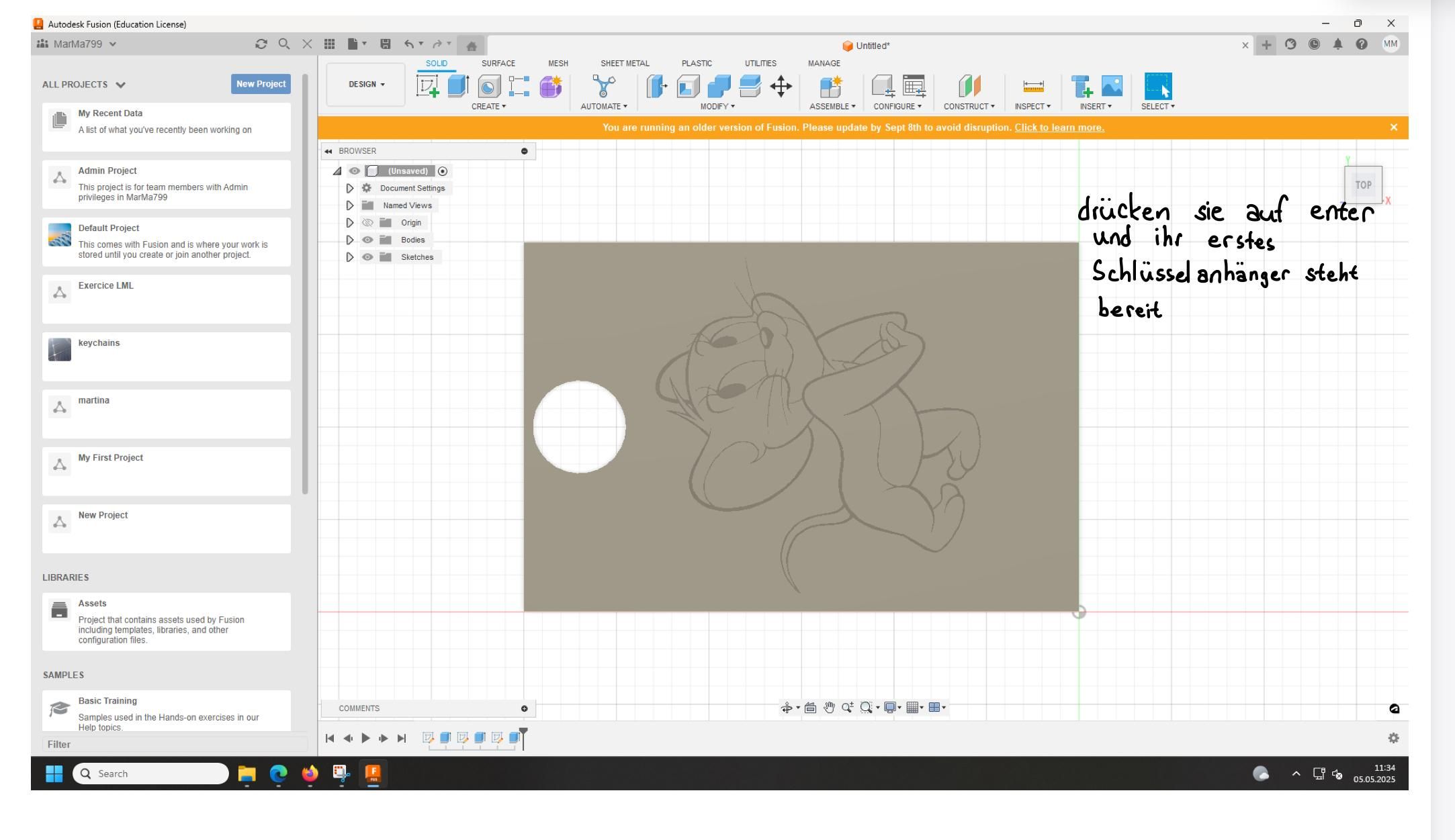The height and width of the screenshot is (840, 1455).
Task: Switch to the MANAGE tab
Action: (824, 63)
